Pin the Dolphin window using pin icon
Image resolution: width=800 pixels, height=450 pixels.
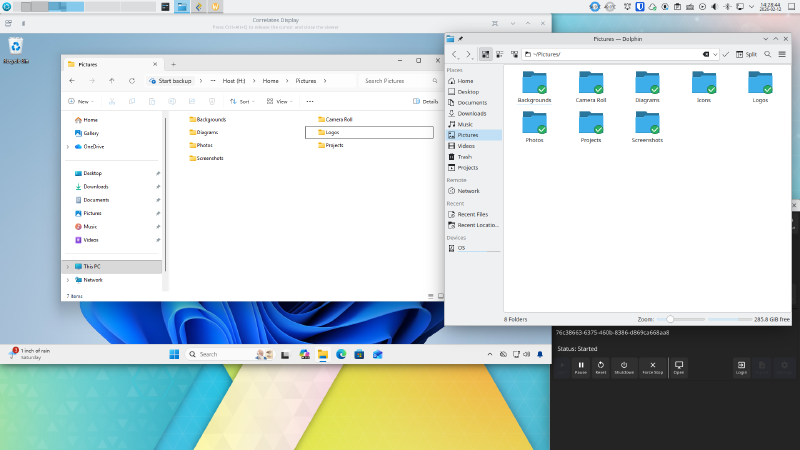[x=460, y=39]
